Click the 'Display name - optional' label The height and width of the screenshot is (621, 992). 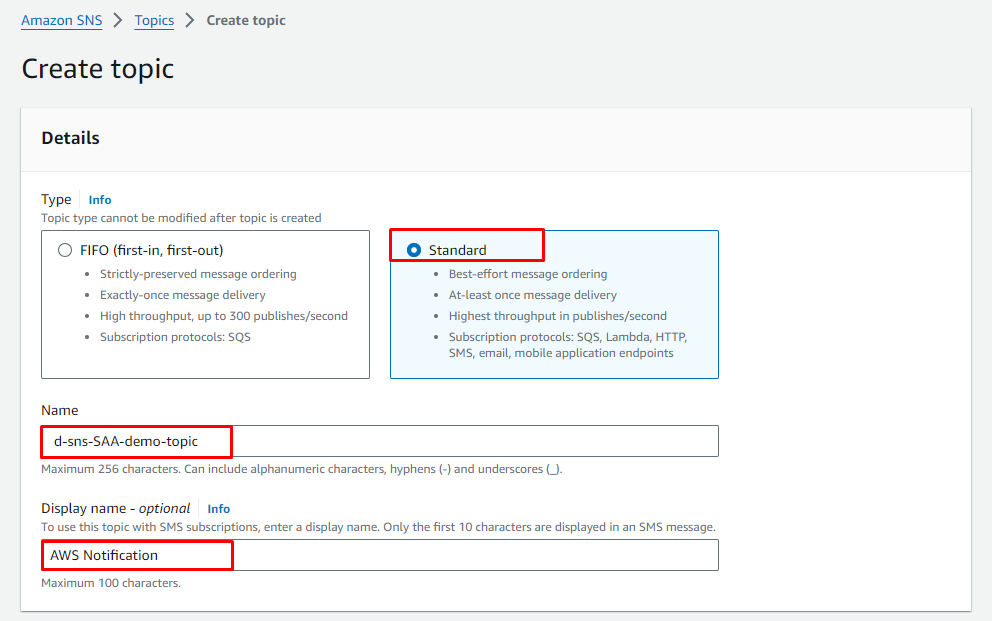[116, 508]
